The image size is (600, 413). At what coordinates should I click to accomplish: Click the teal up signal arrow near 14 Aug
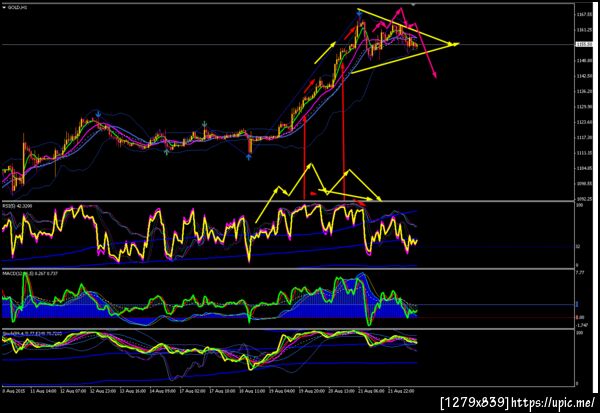coord(166,152)
